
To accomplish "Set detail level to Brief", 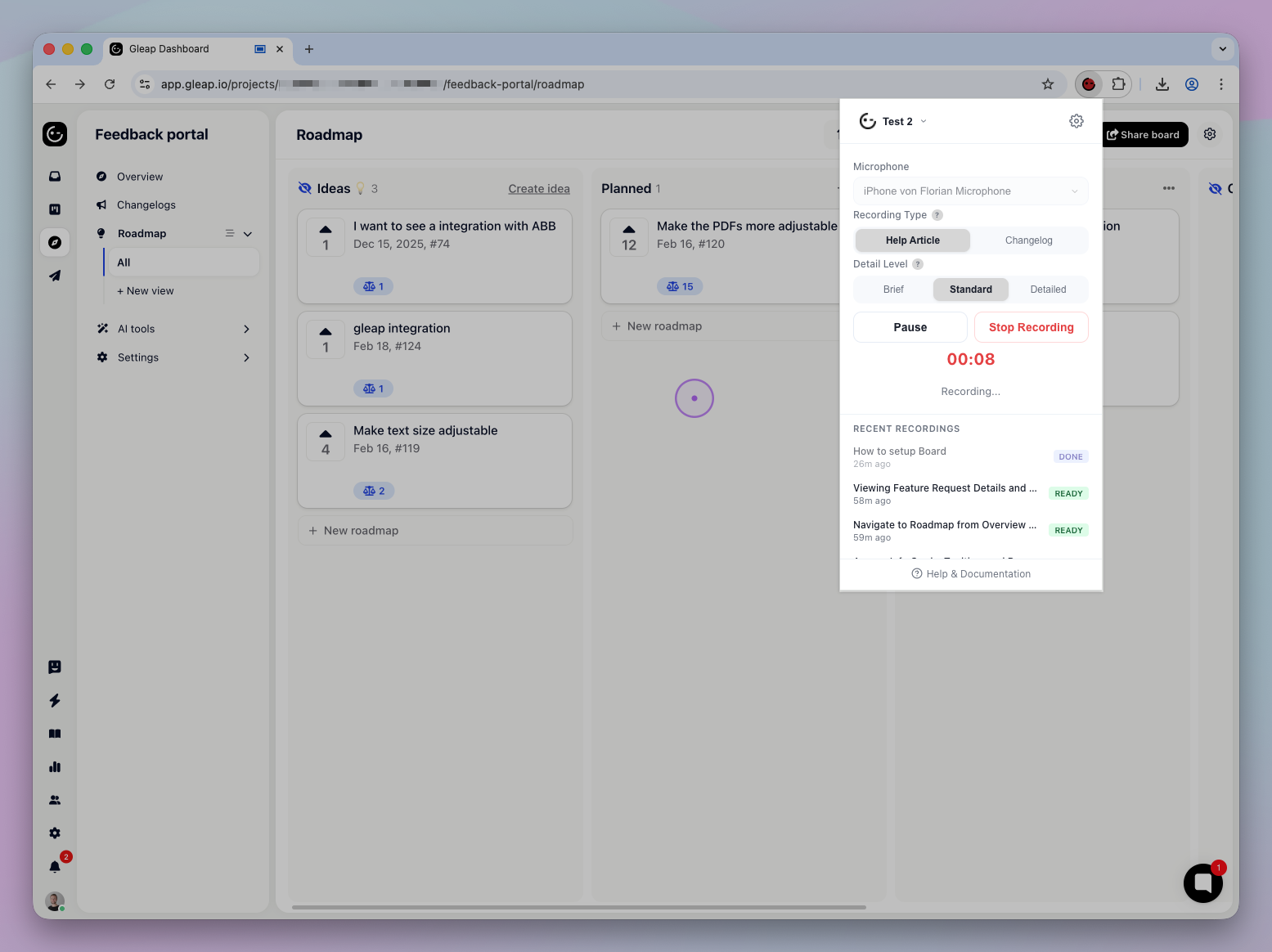I will pyautogui.click(x=893, y=290).
